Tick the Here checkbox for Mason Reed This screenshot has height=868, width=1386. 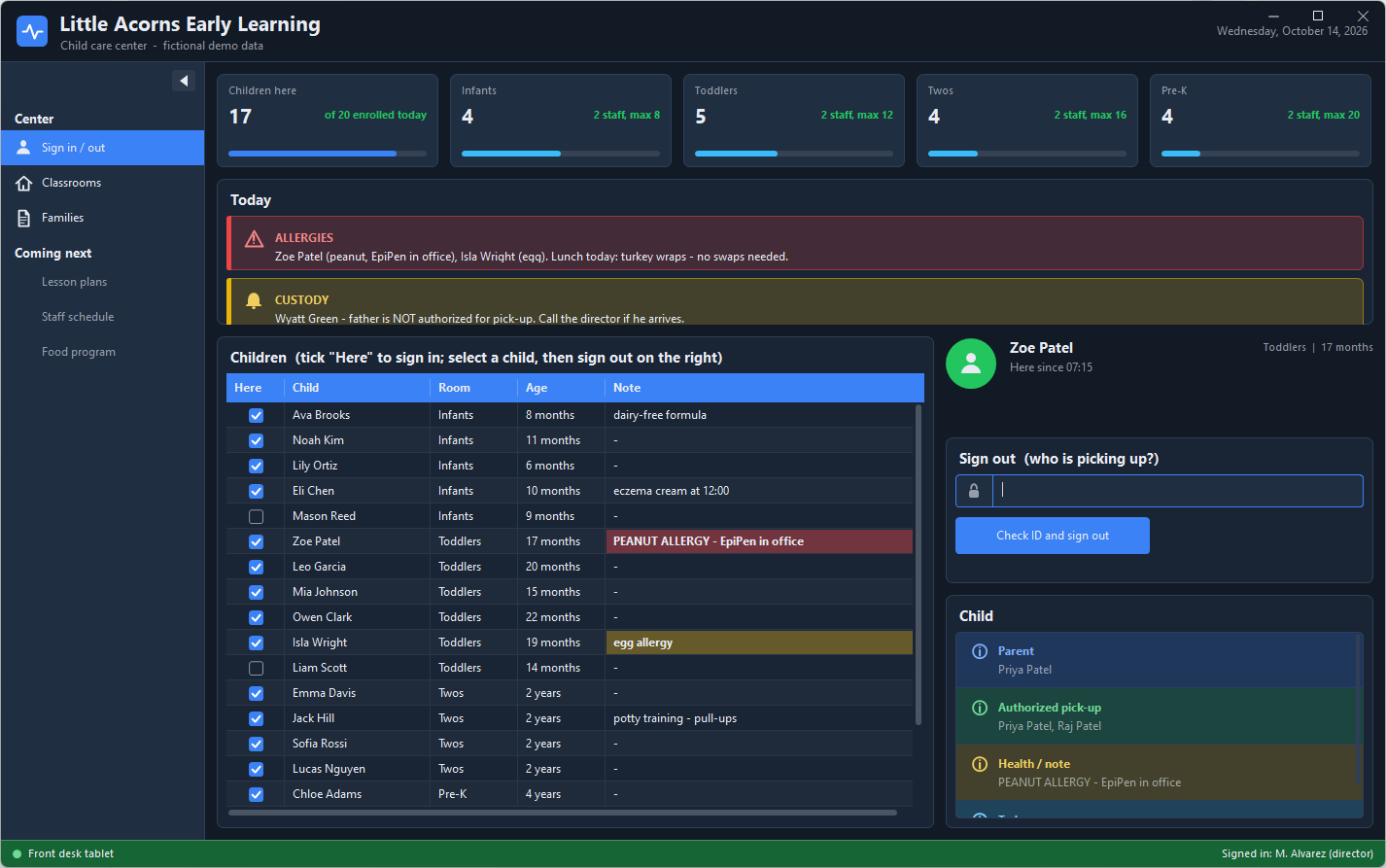coord(257,516)
